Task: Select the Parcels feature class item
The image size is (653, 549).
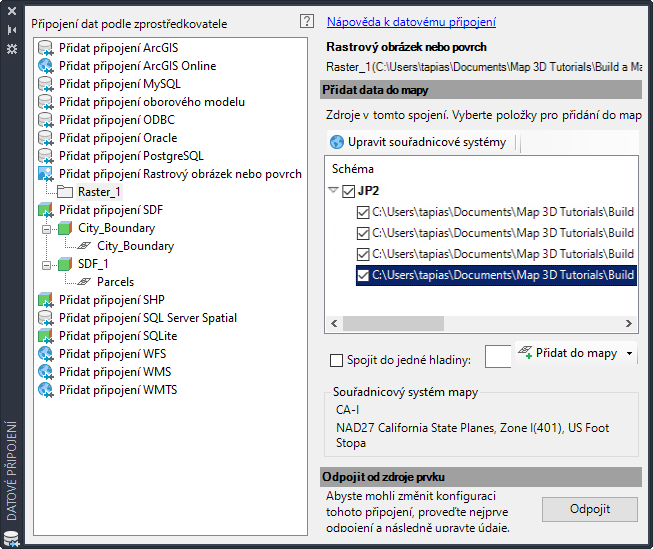Action: click(115, 282)
